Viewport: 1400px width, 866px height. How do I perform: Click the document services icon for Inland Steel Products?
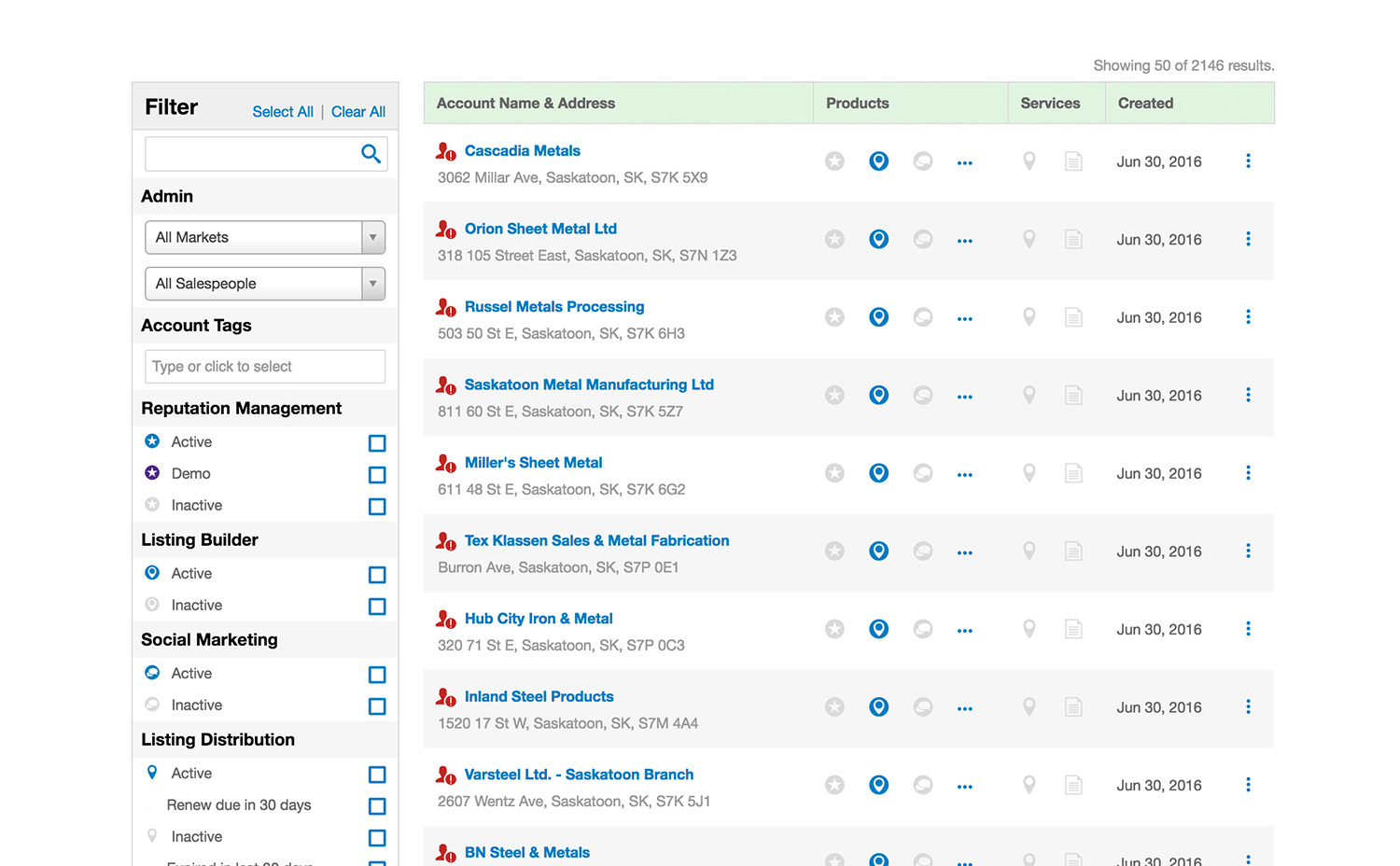[x=1072, y=707]
